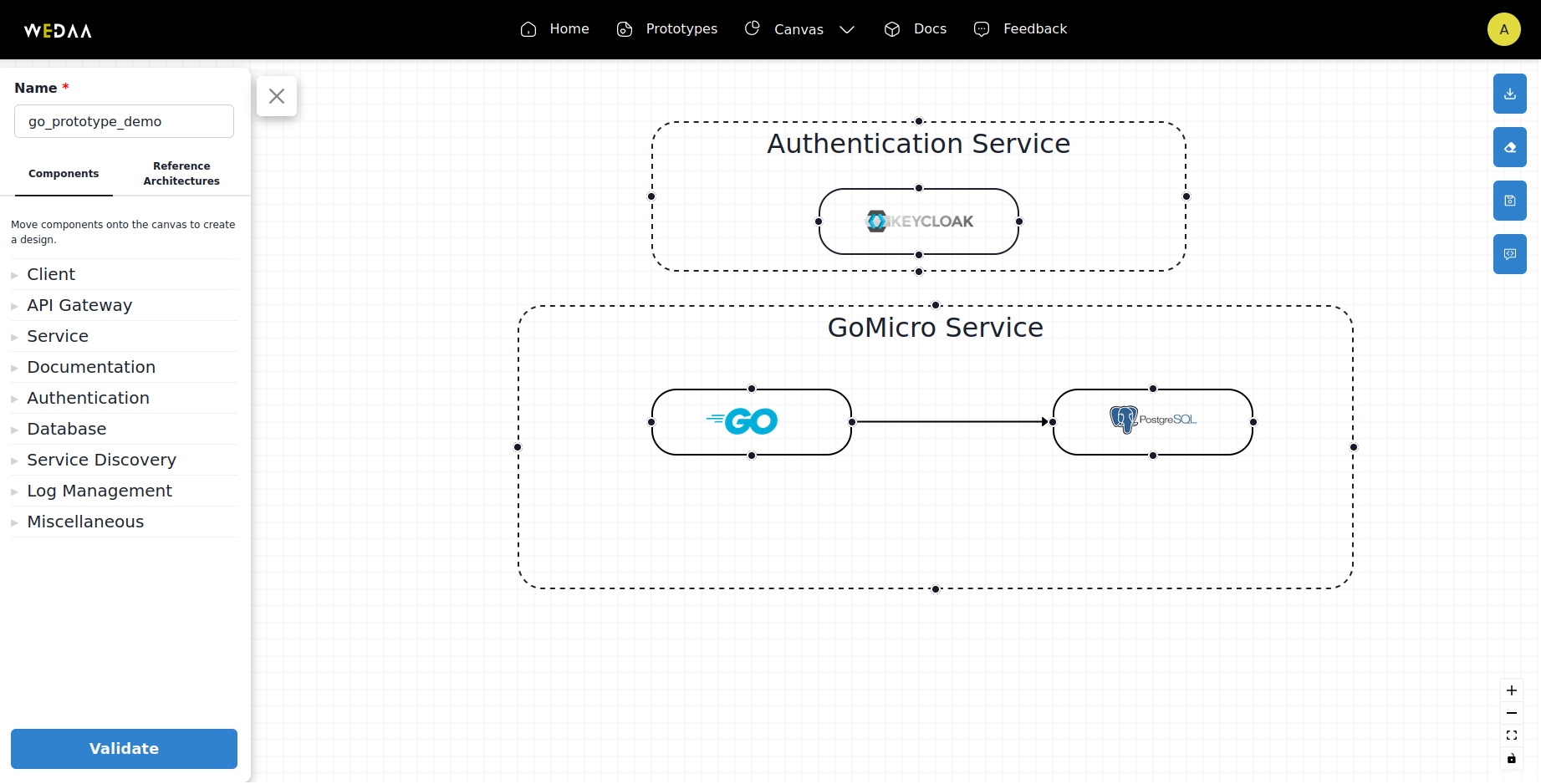The image size is (1541, 784).
Task: Toggle the canvas interactivity lock
Action: (1511, 759)
